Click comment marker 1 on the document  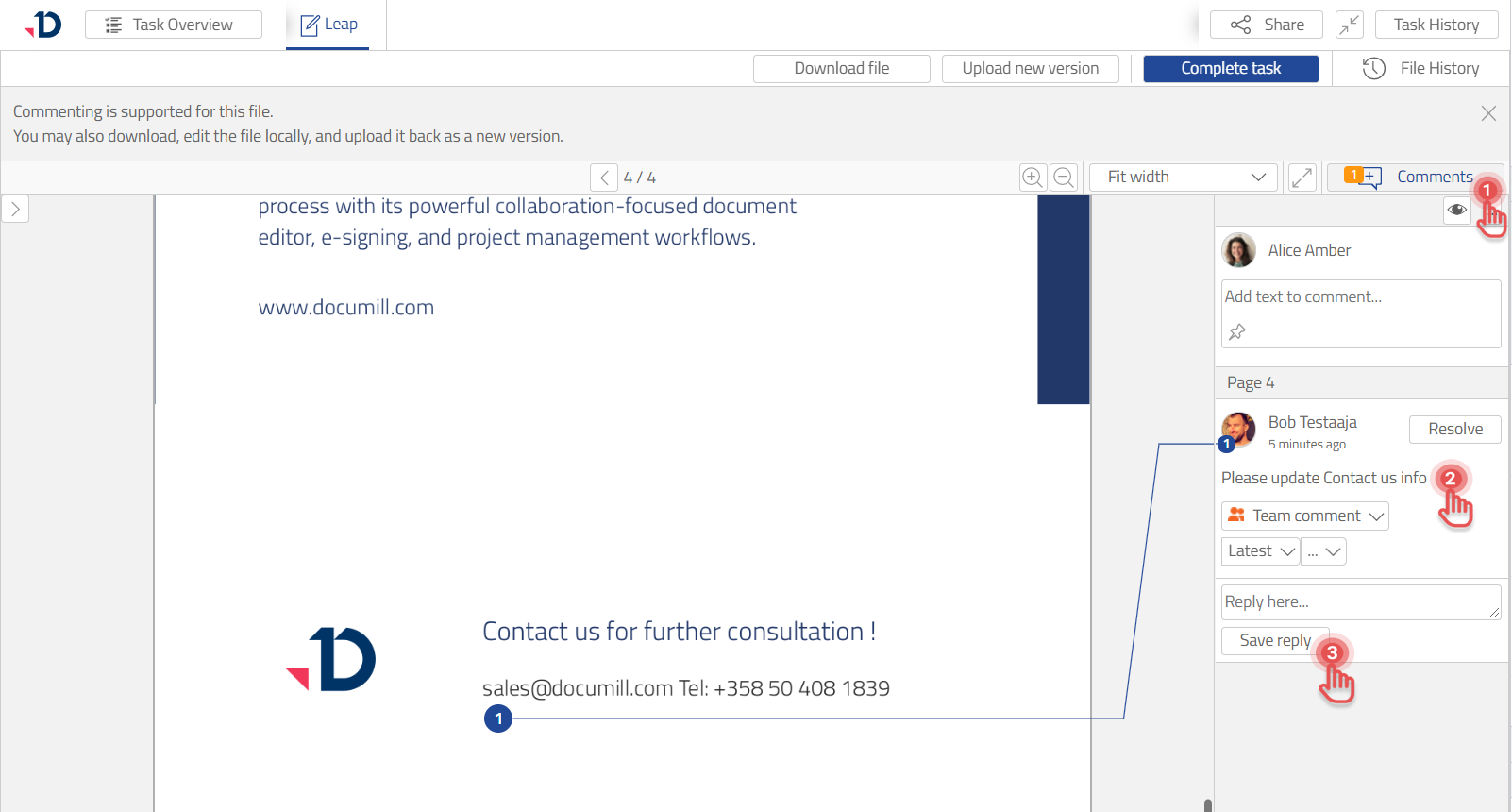click(498, 719)
